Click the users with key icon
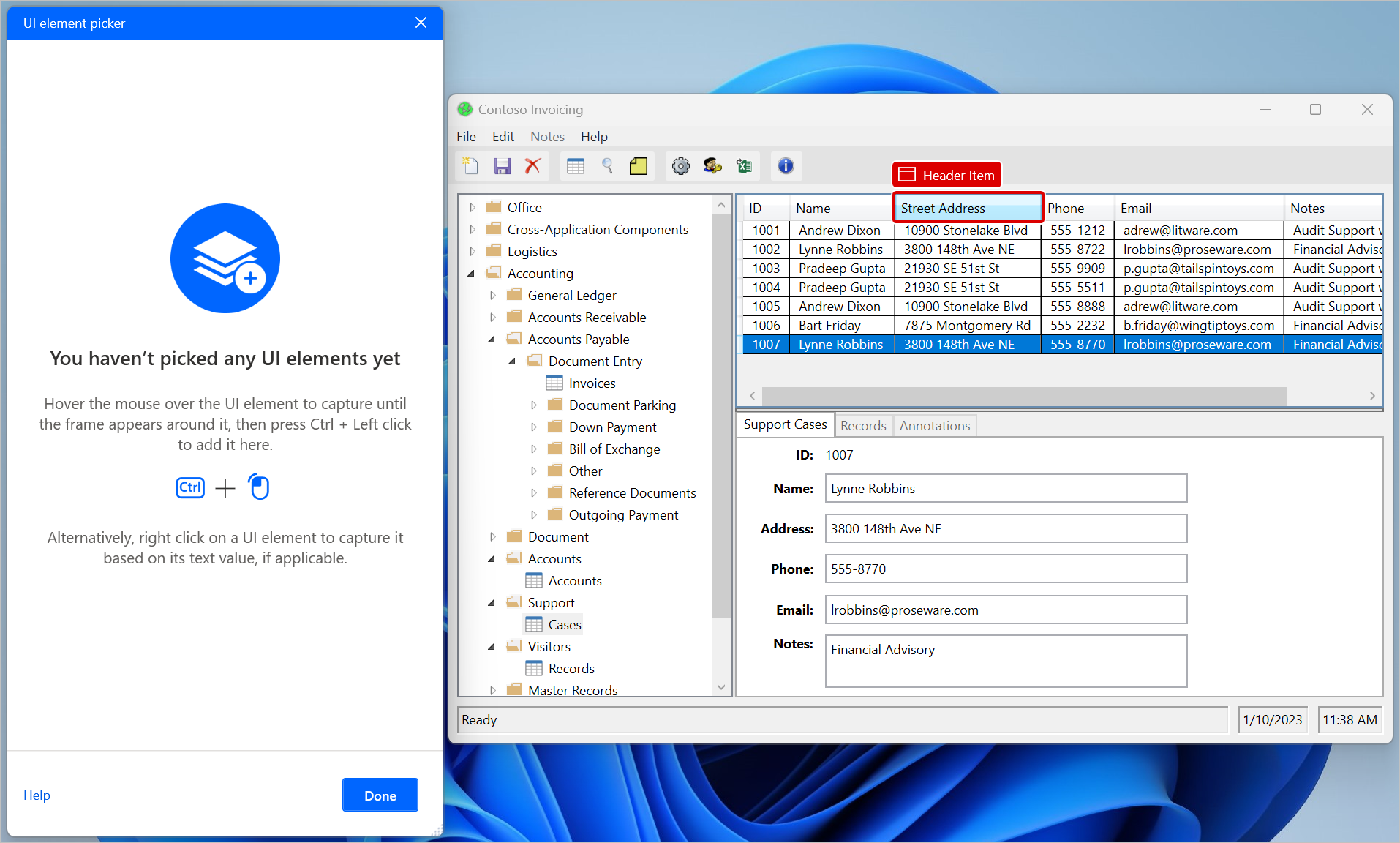 [712, 166]
